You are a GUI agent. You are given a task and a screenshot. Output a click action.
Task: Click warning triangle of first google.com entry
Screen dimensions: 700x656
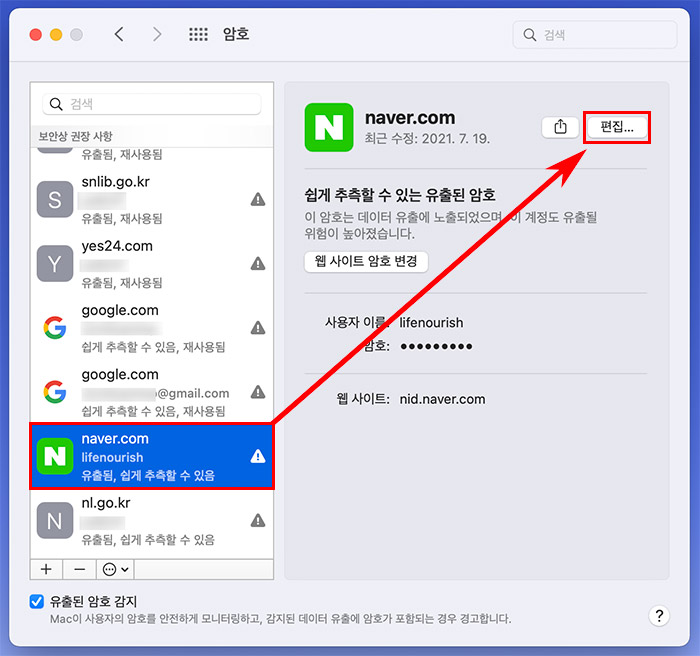[x=258, y=328]
